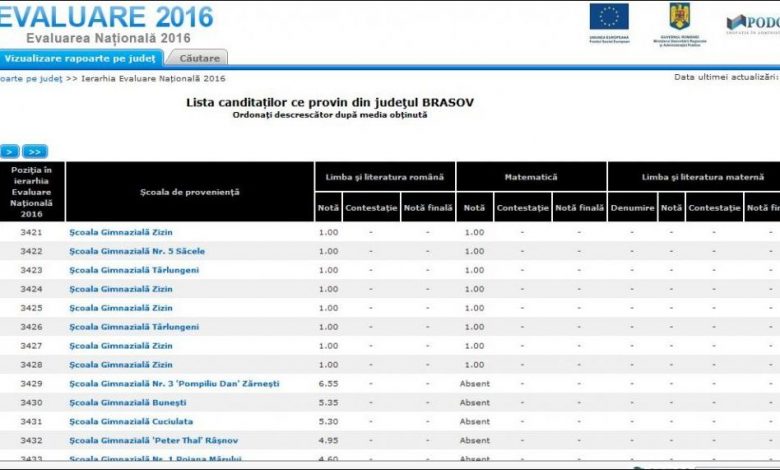Select position number 3422

pyautogui.click(x=31, y=251)
